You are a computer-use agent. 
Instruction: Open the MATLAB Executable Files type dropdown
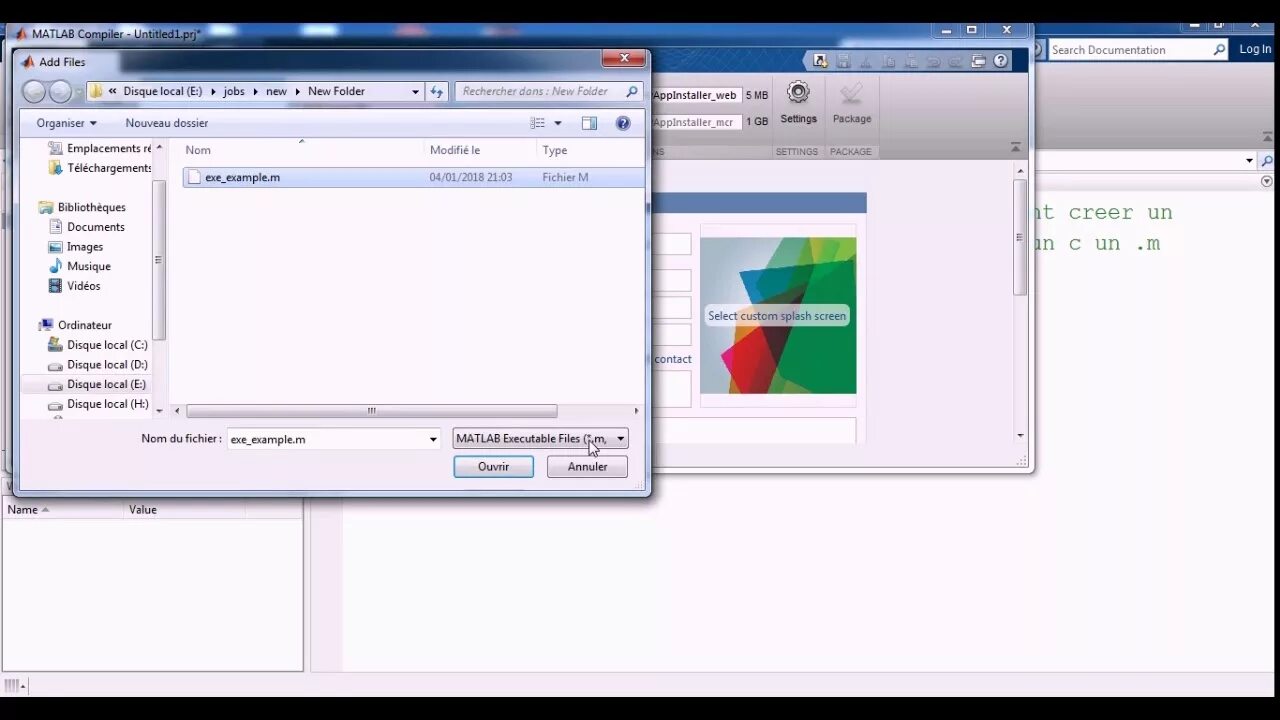tap(540, 438)
